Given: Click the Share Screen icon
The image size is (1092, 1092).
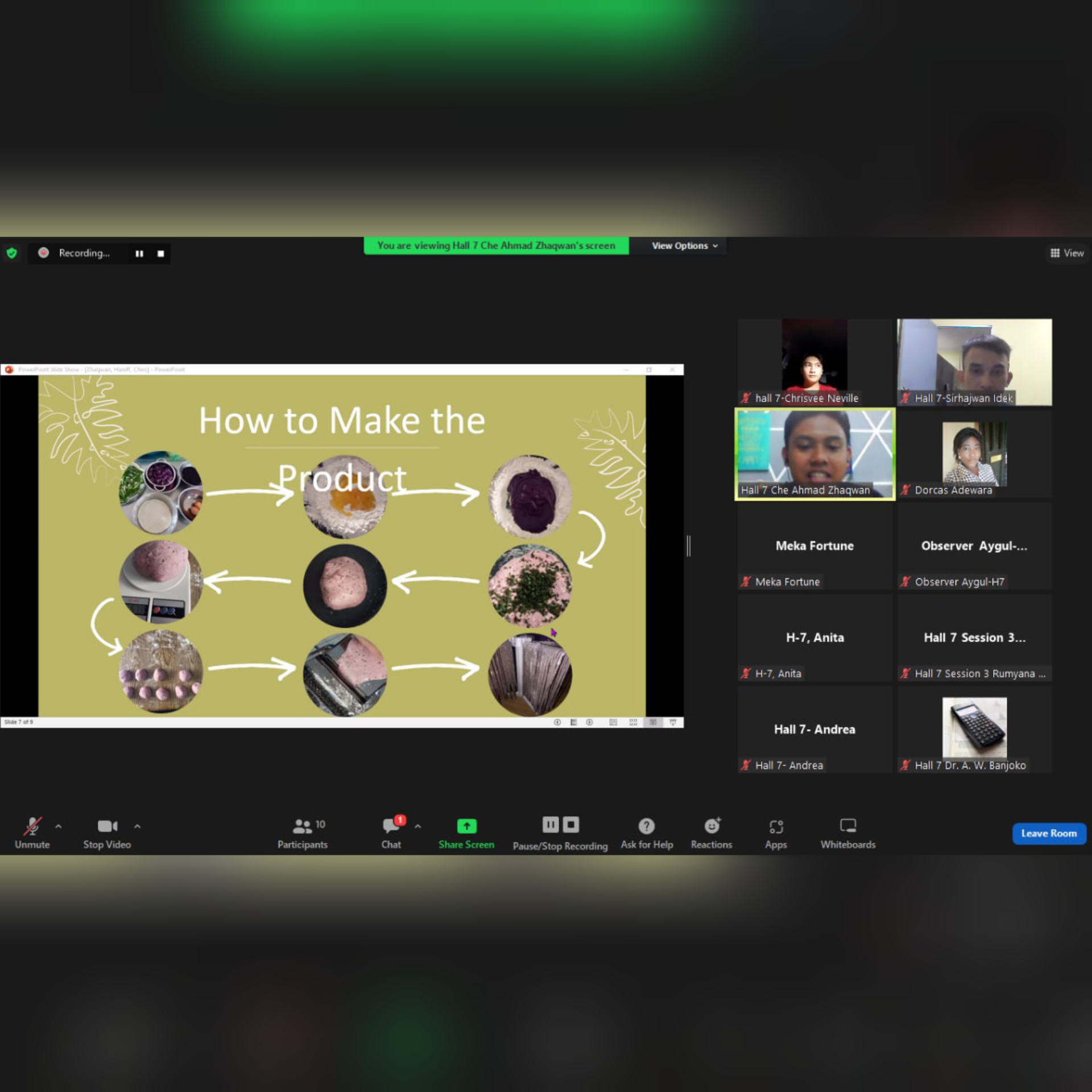Looking at the screenshot, I should 466,826.
